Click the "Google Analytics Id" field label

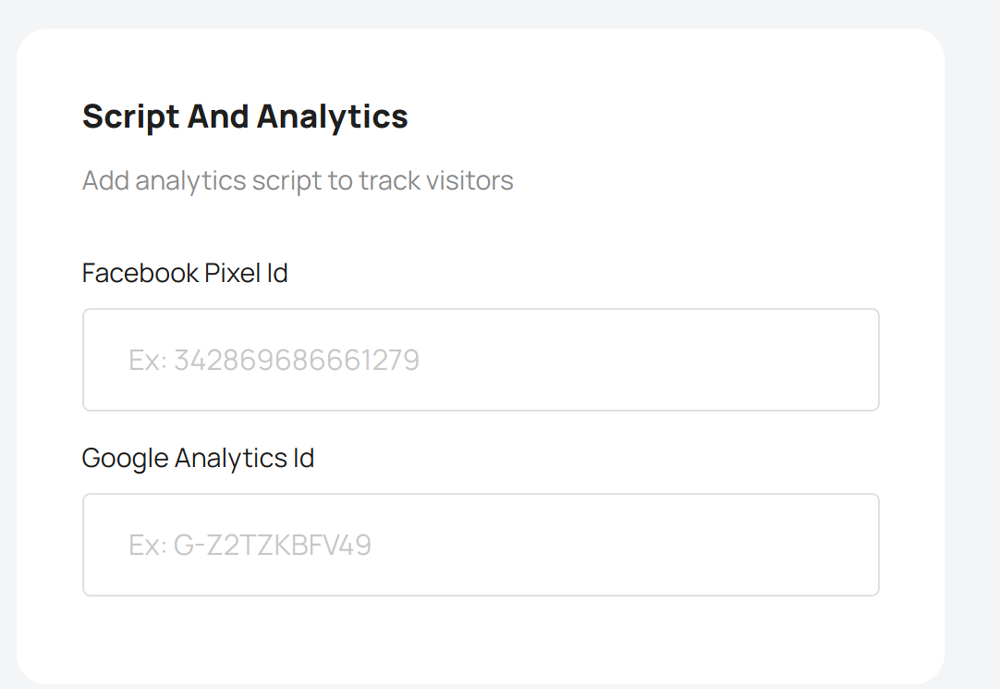198,458
